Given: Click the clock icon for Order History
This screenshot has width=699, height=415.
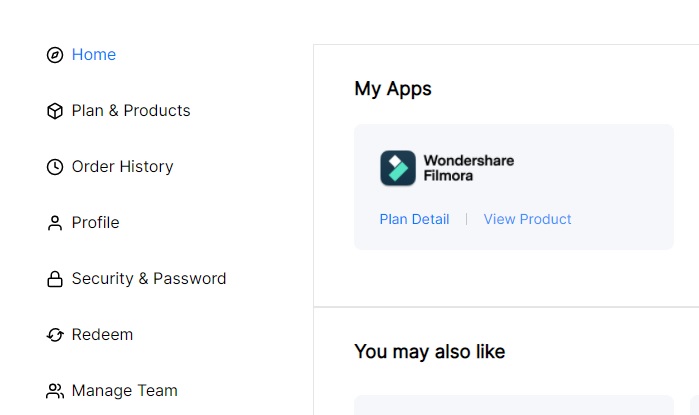Looking at the screenshot, I should [55, 167].
